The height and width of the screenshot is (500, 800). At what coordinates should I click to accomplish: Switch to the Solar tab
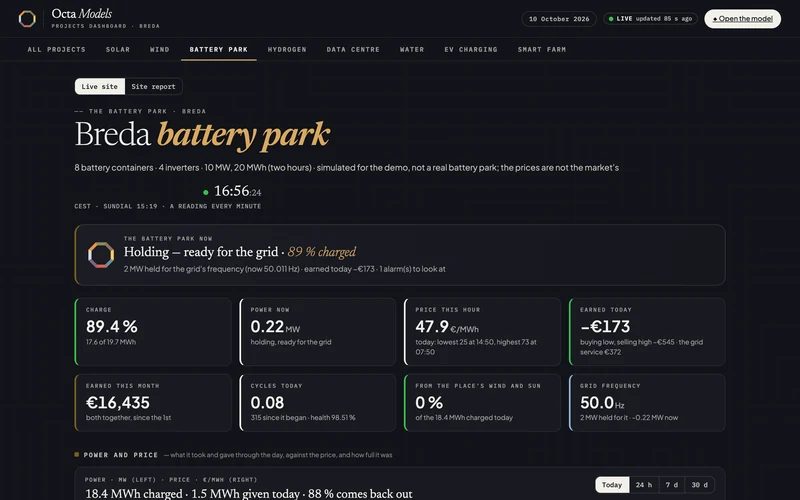[118, 49]
